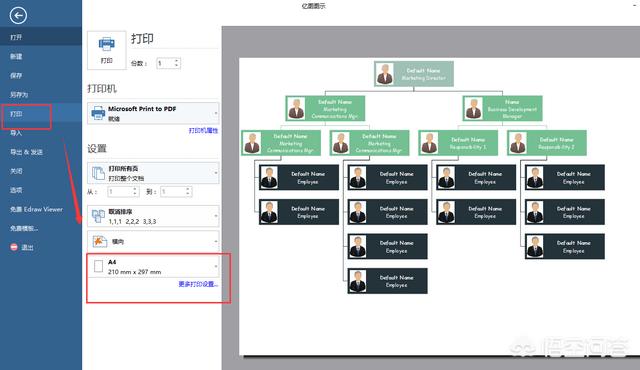Go back using the circled arrow icon
The height and width of the screenshot is (370, 640).
[18, 16]
